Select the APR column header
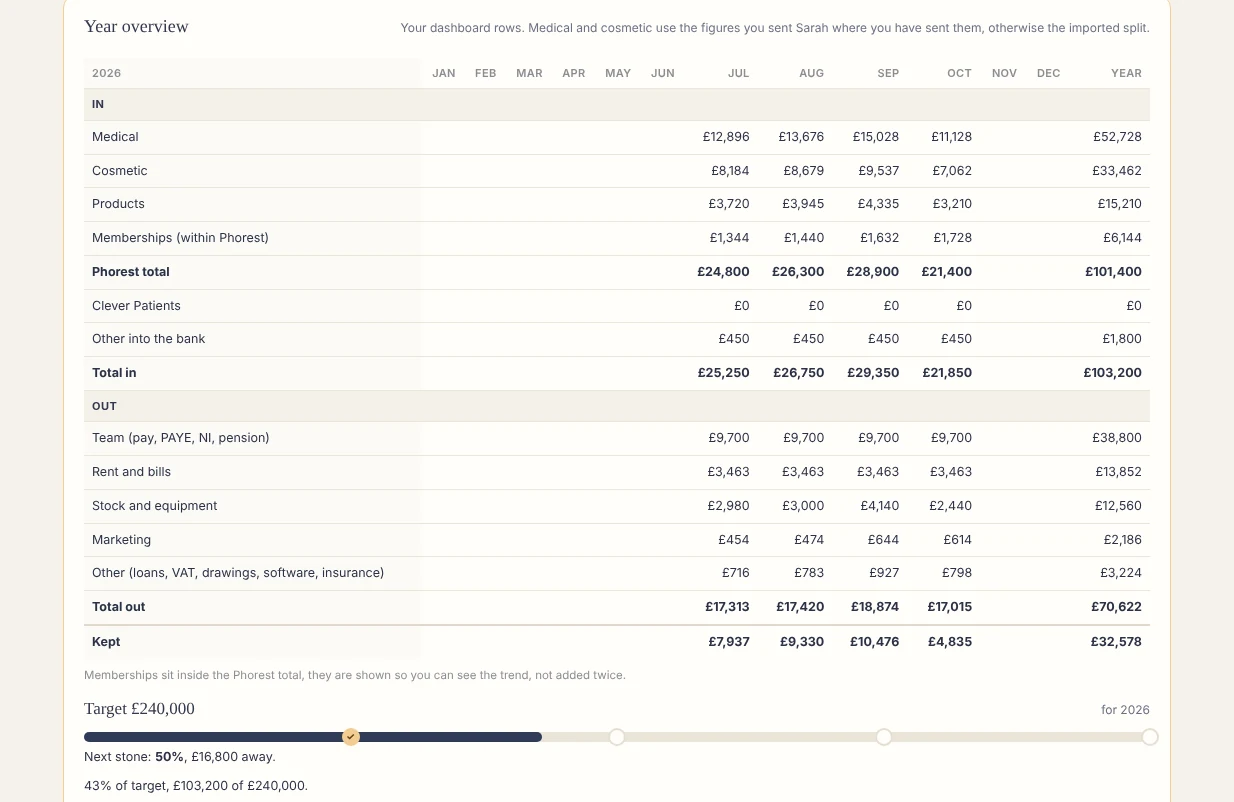Image resolution: width=1234 pixels, height=802 pixels. tap(574, 73)
